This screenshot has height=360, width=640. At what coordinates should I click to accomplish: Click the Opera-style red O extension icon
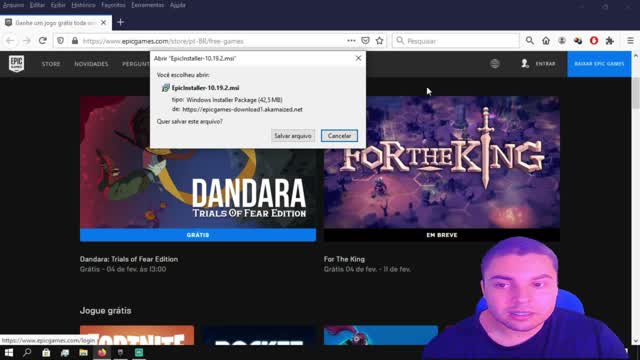coord(594,41)
